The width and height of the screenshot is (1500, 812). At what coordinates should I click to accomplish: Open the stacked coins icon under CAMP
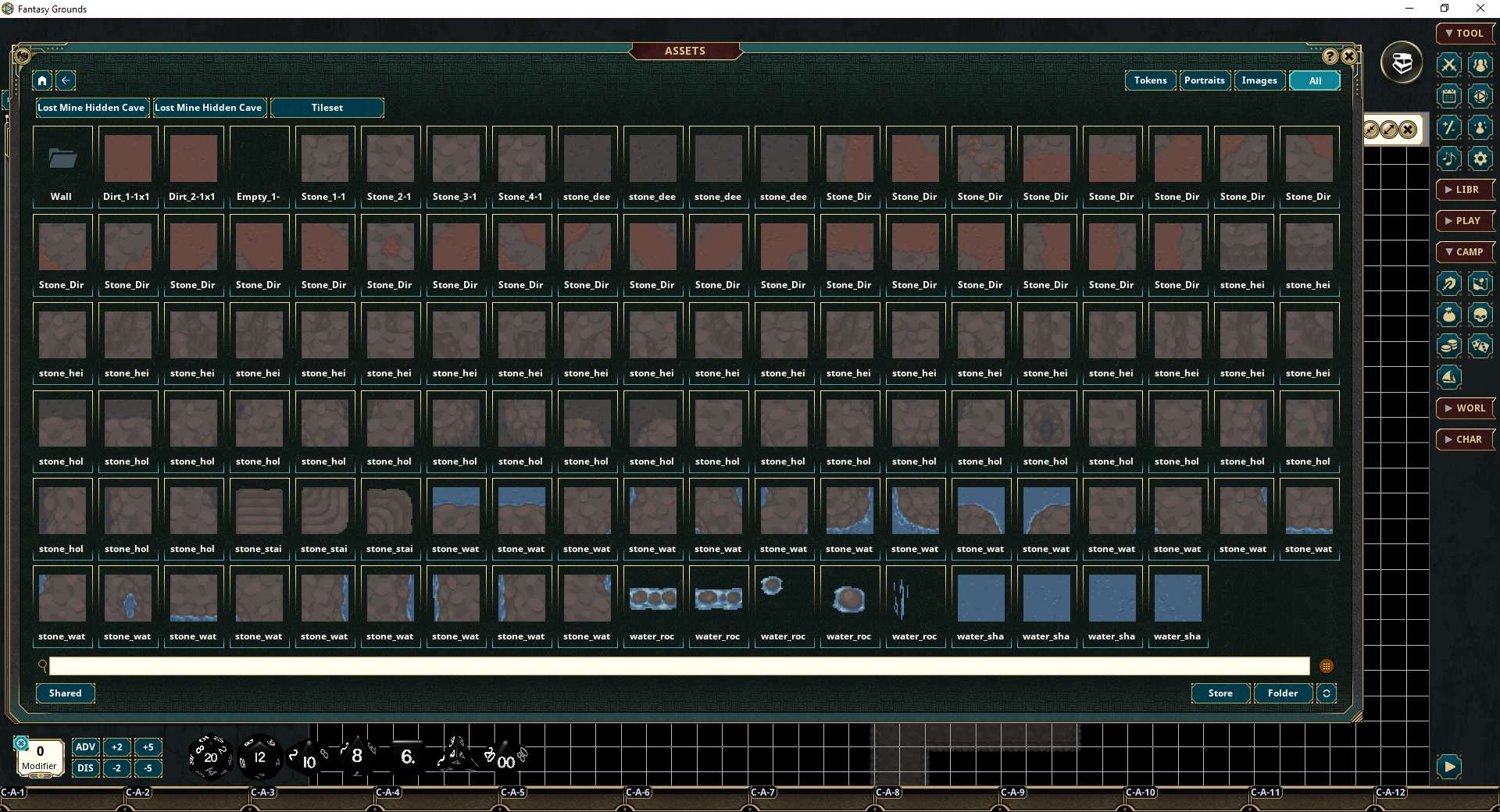click(1449, 346)
